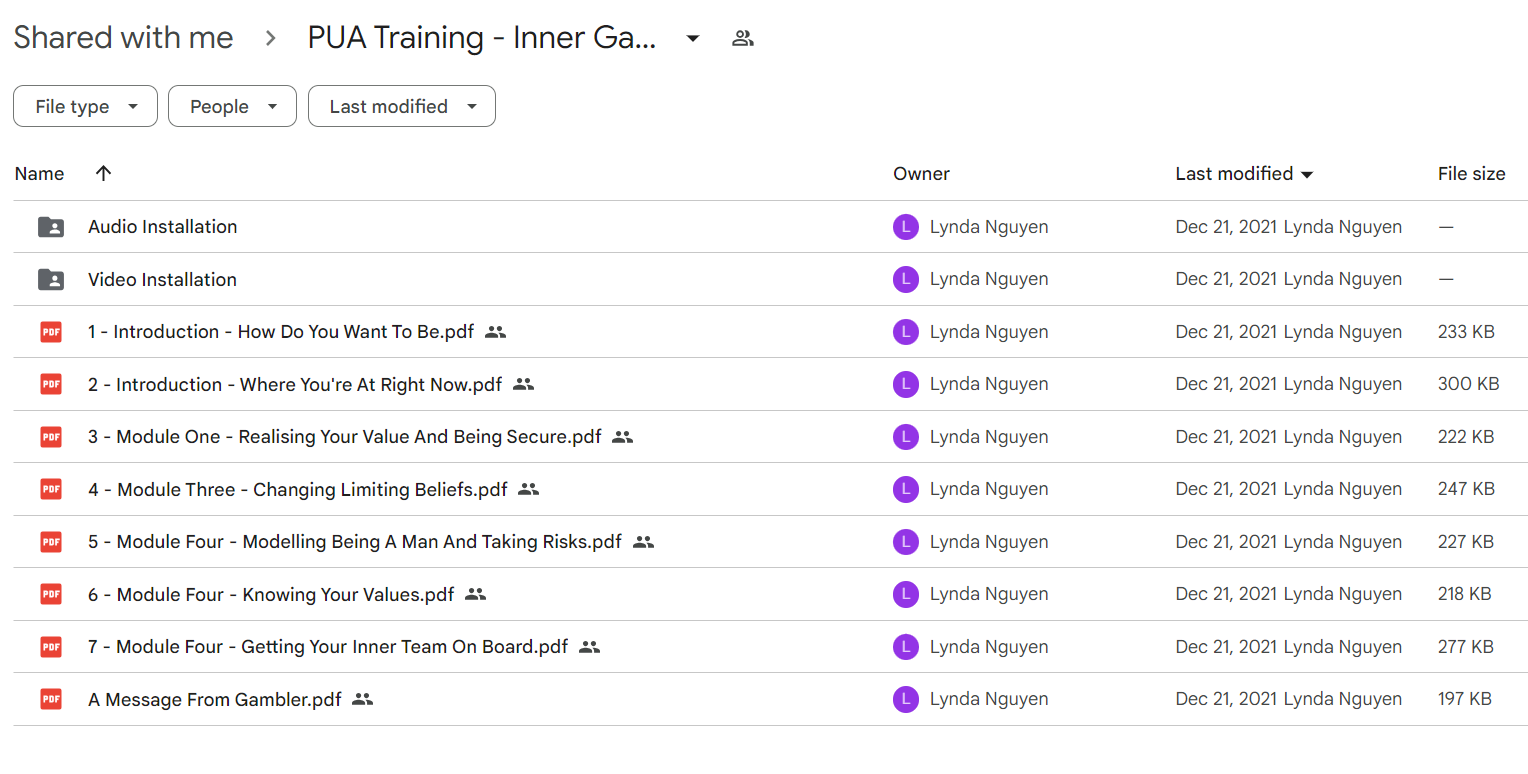This screenshot has width=1528, height=774.
Task: Click shared-people icon next to A Message From Gambler
Action: [363, 700]
